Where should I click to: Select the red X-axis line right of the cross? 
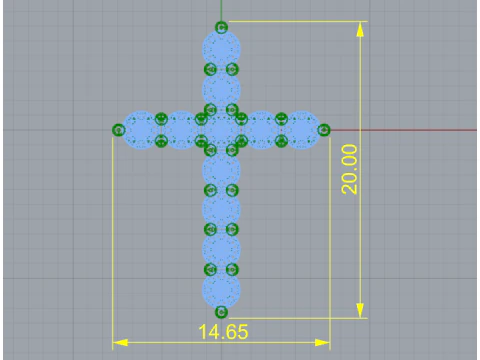[404, 130]
